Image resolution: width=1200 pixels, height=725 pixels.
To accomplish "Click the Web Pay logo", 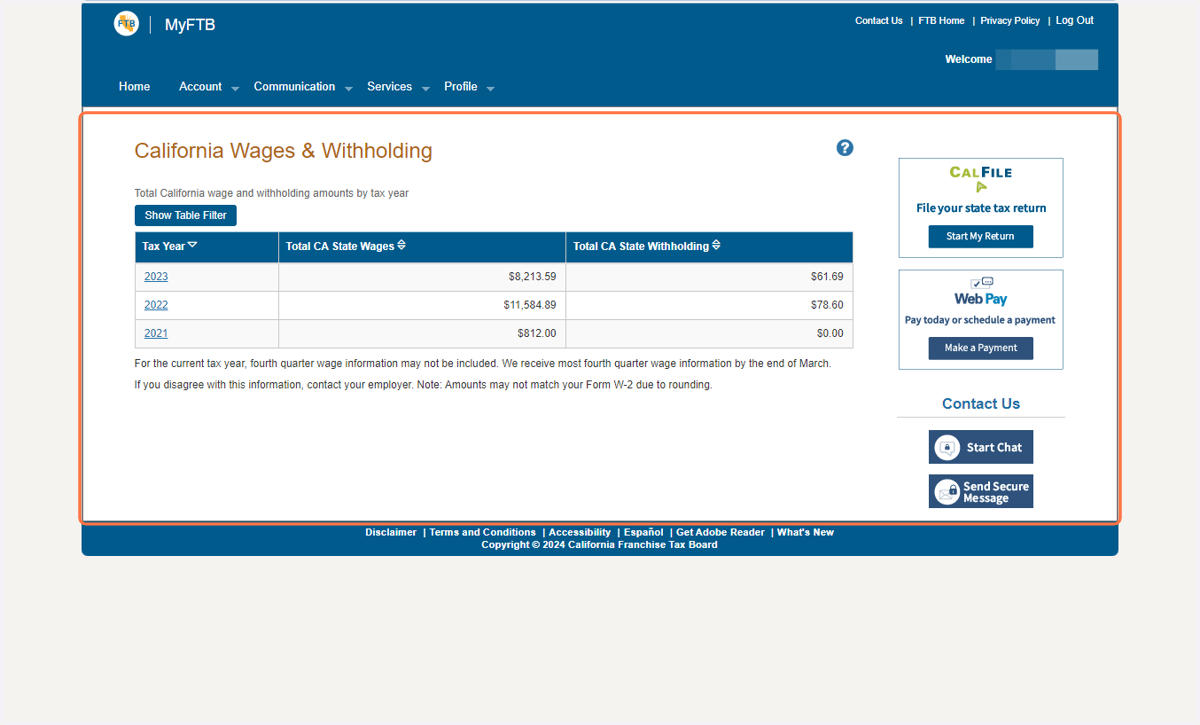I will pyautogui.click(x=981, y=291).
